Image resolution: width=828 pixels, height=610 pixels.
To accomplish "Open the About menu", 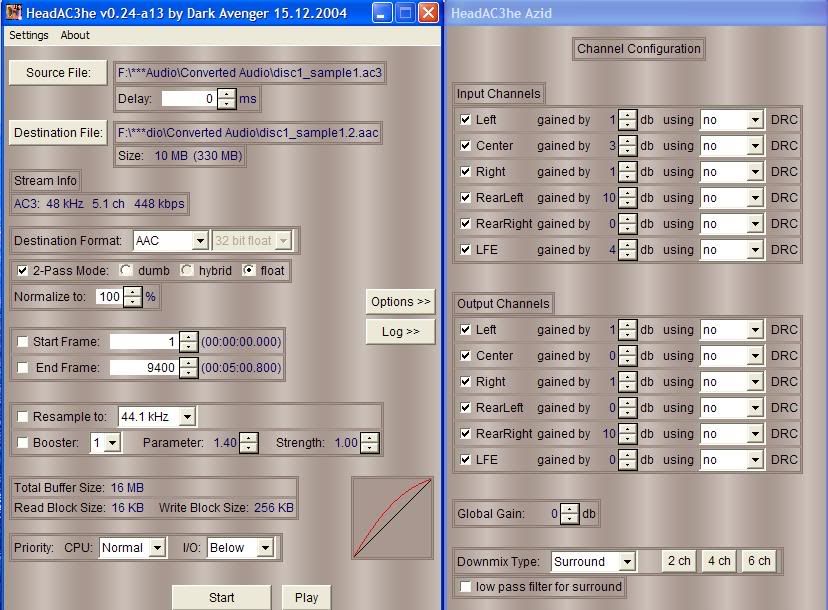I will [x=75, y=35].
